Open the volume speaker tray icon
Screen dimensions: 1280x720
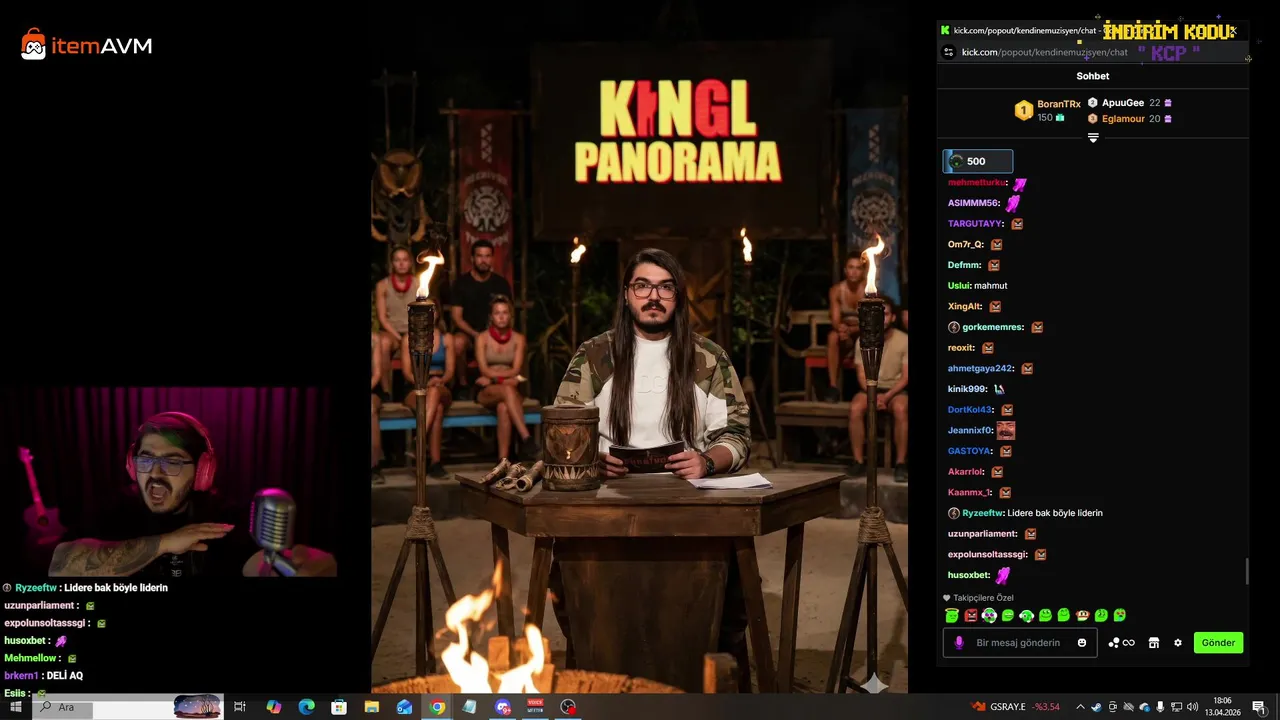(1192, 707)
